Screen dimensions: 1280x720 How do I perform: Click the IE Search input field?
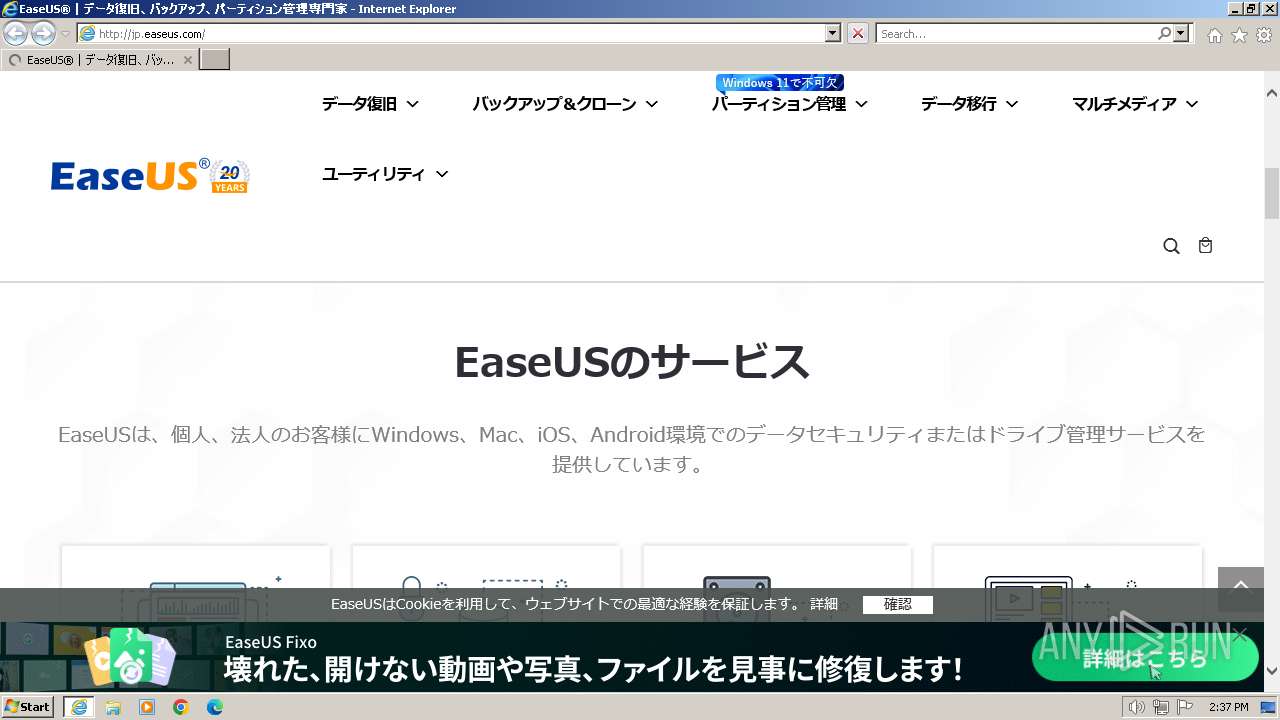(1016, 33)
